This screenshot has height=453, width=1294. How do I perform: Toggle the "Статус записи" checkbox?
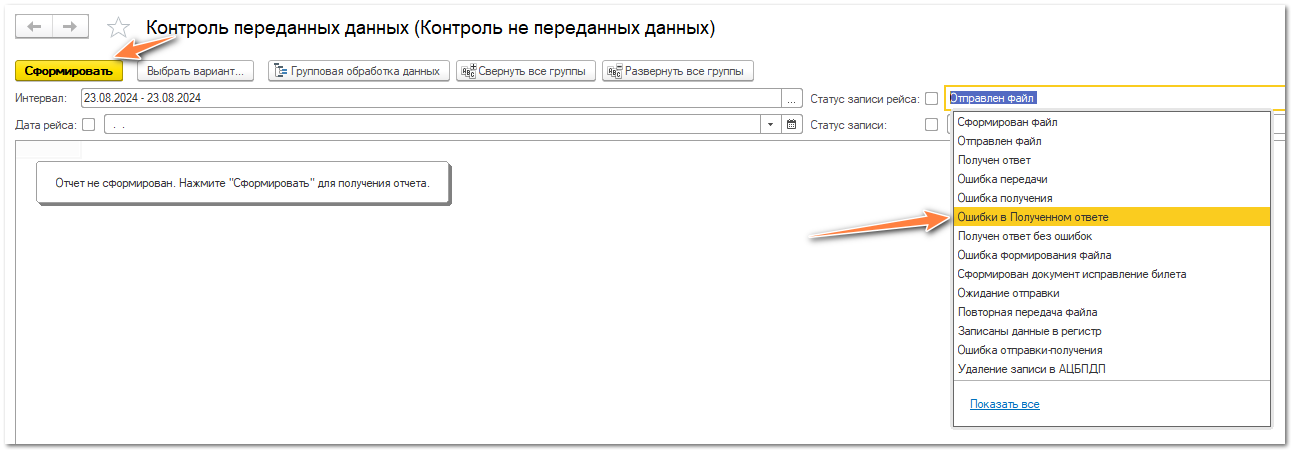point(932,125)
